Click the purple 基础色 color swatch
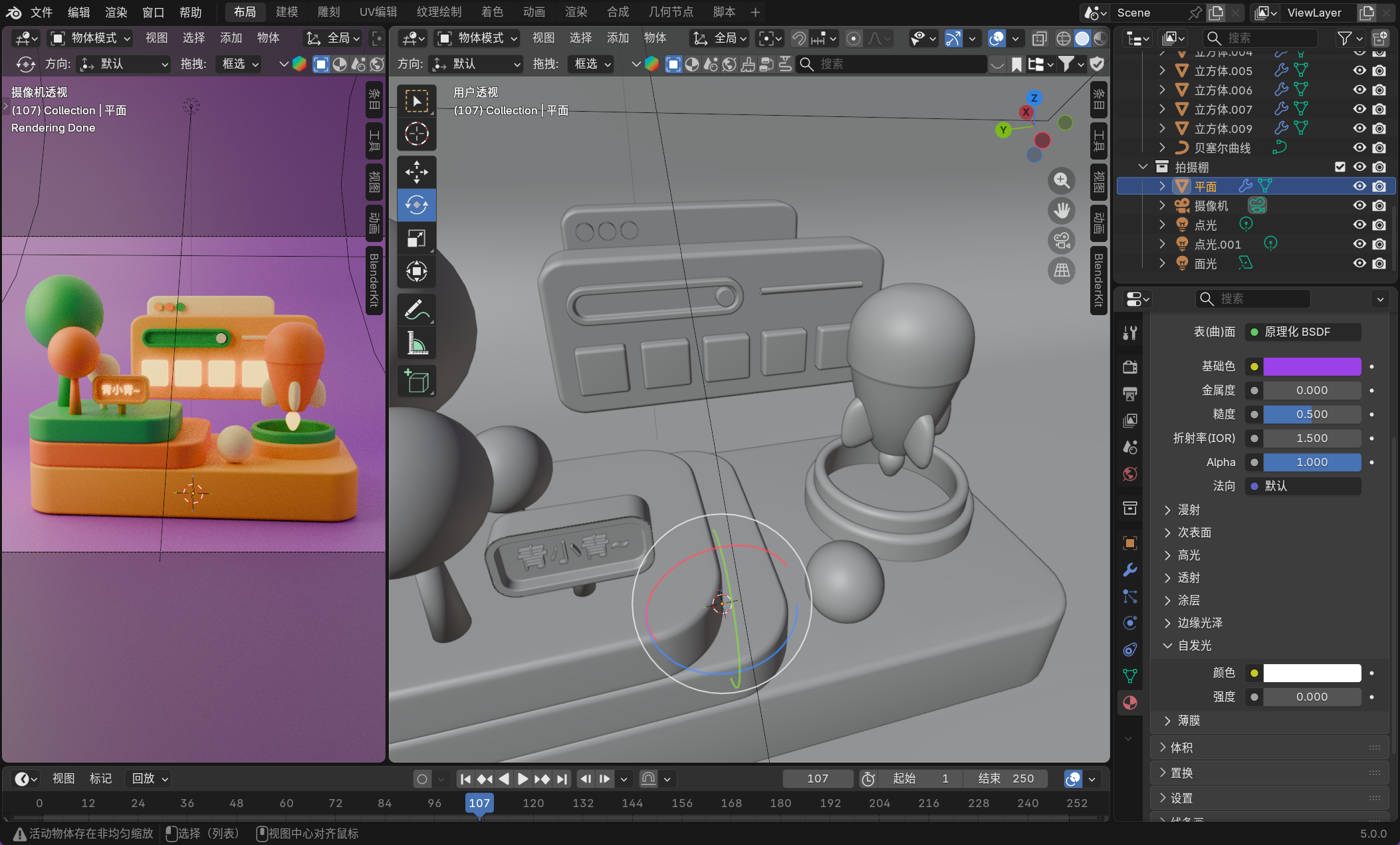 1312,366
